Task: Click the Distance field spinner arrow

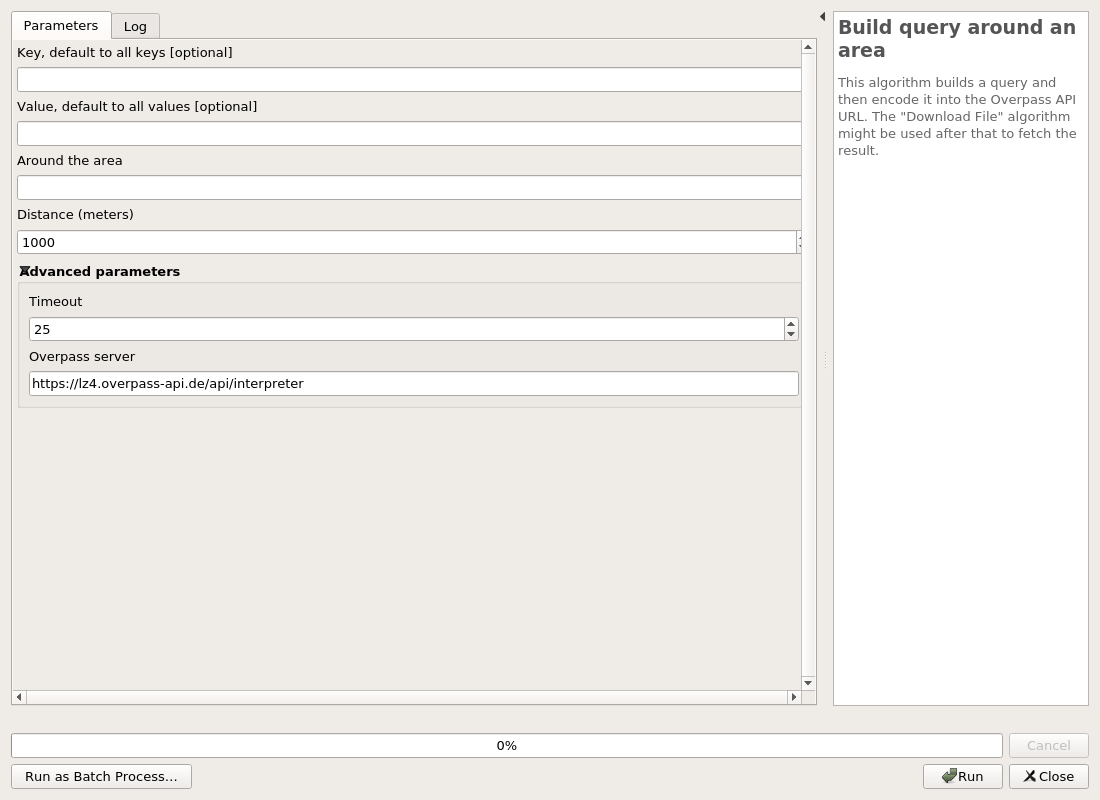Action: (x=798, y=242)
